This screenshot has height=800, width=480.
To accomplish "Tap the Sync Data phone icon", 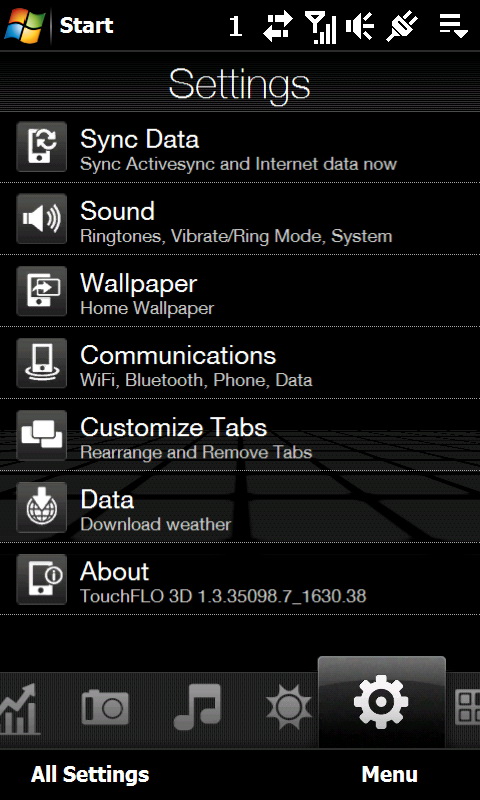I will [41, 146].
